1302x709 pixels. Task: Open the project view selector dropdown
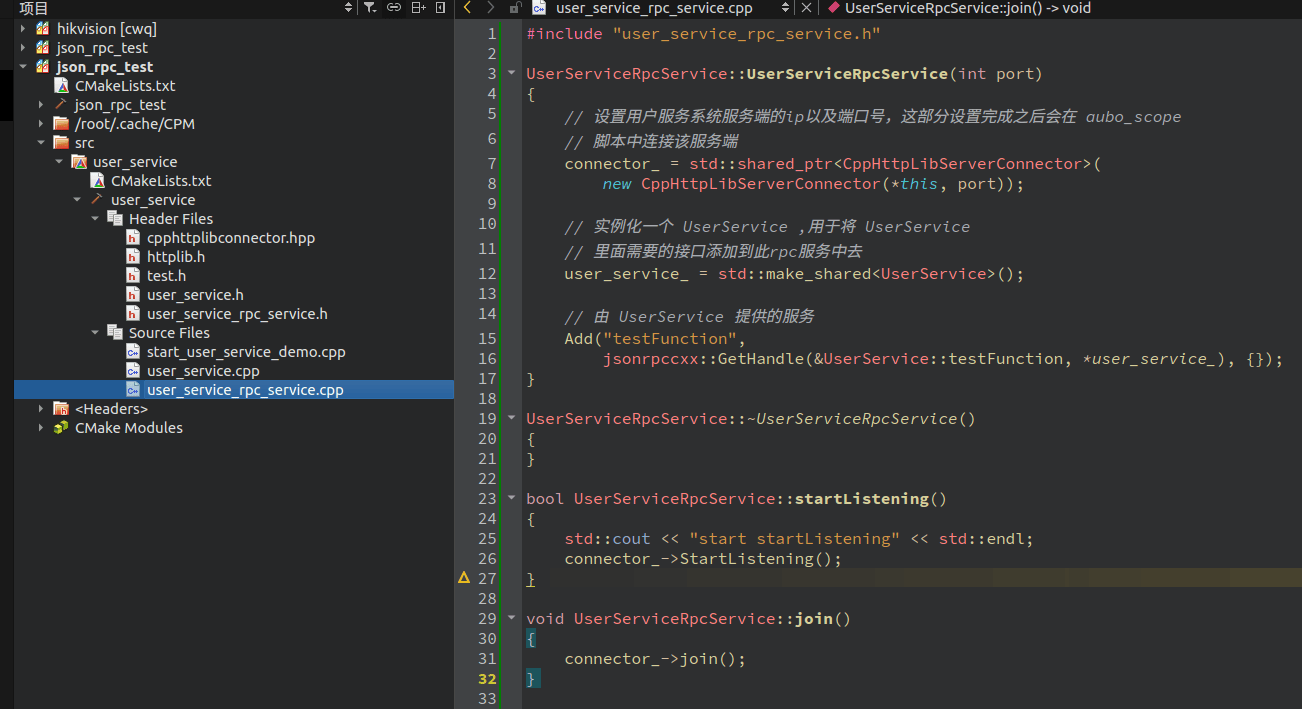tap(348, 7)
